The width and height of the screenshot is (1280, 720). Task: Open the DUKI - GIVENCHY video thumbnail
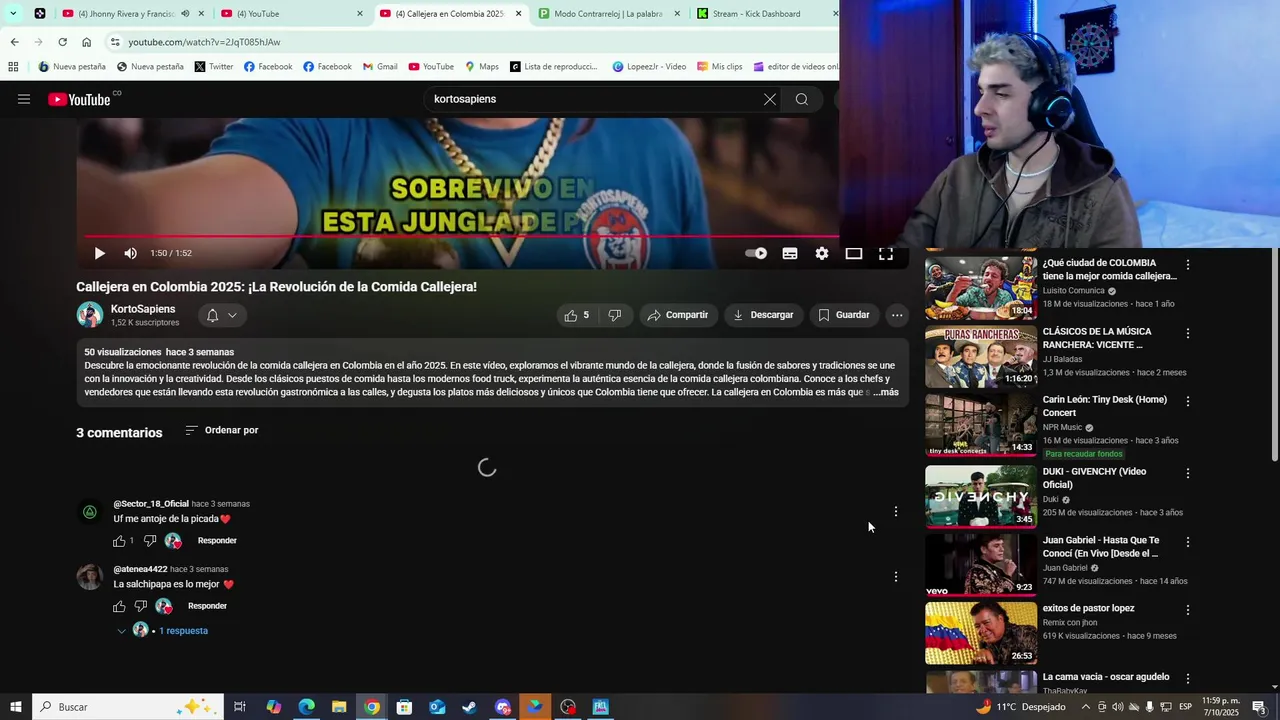point(981,496)
